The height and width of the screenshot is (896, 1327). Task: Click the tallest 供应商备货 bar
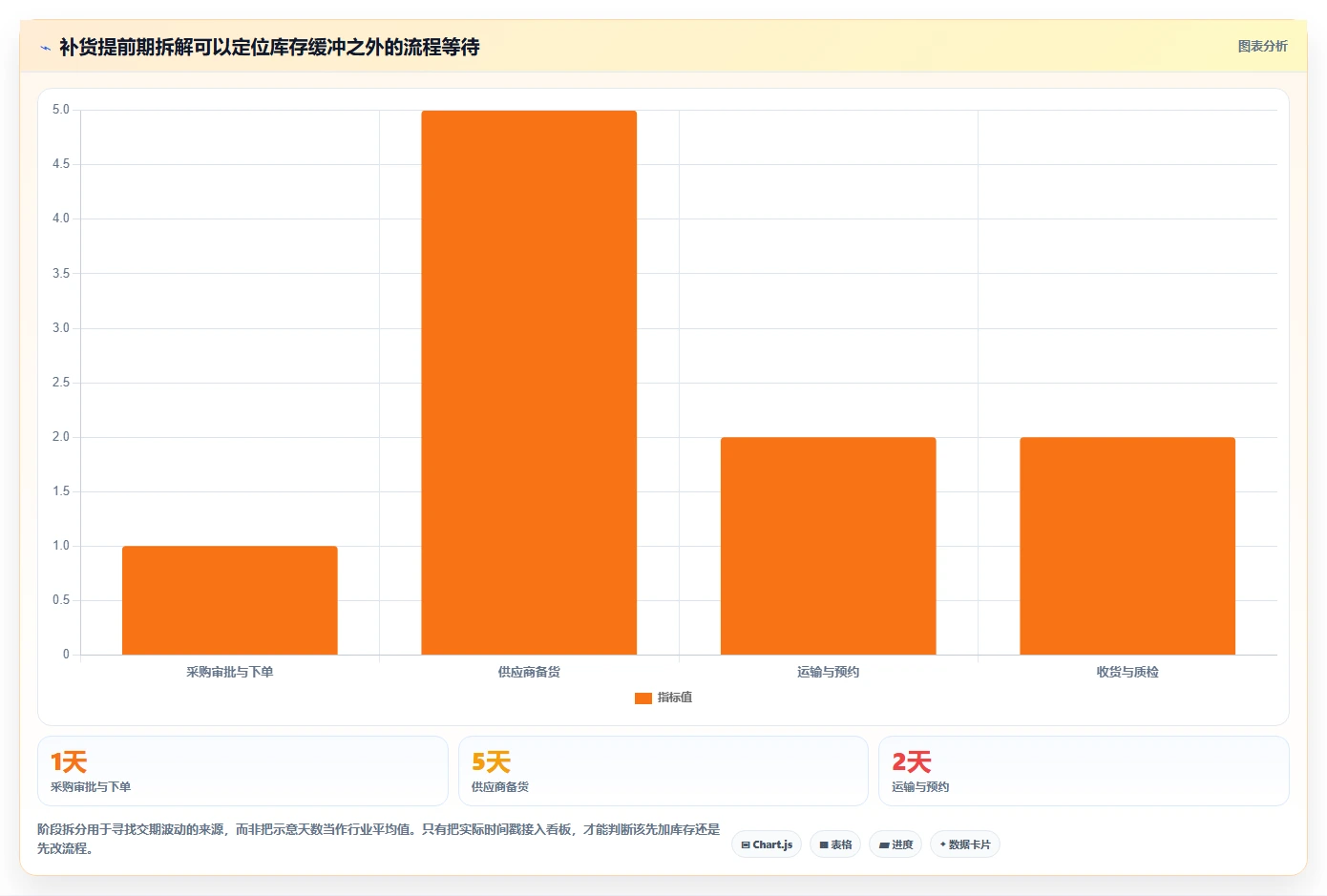point(529,383)
